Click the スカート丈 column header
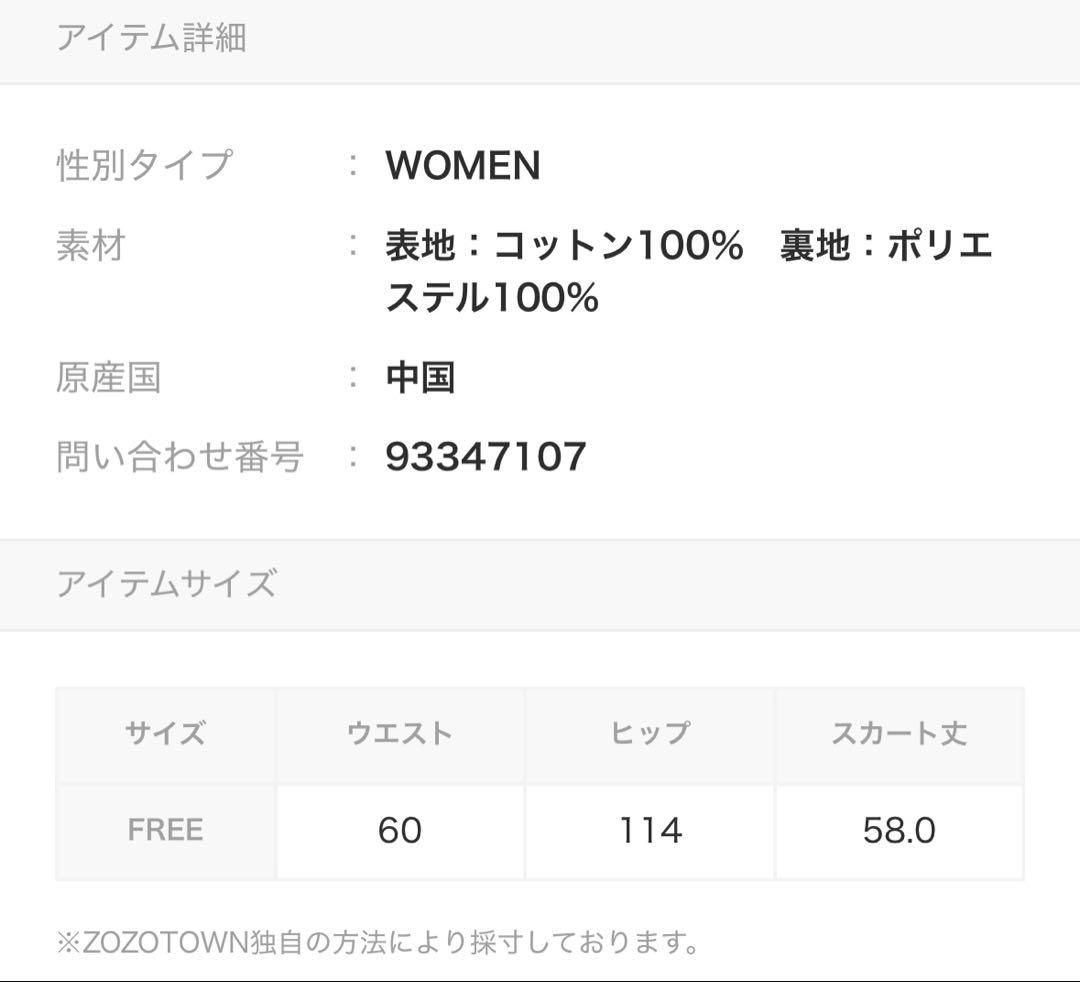 tap(899, 734)
